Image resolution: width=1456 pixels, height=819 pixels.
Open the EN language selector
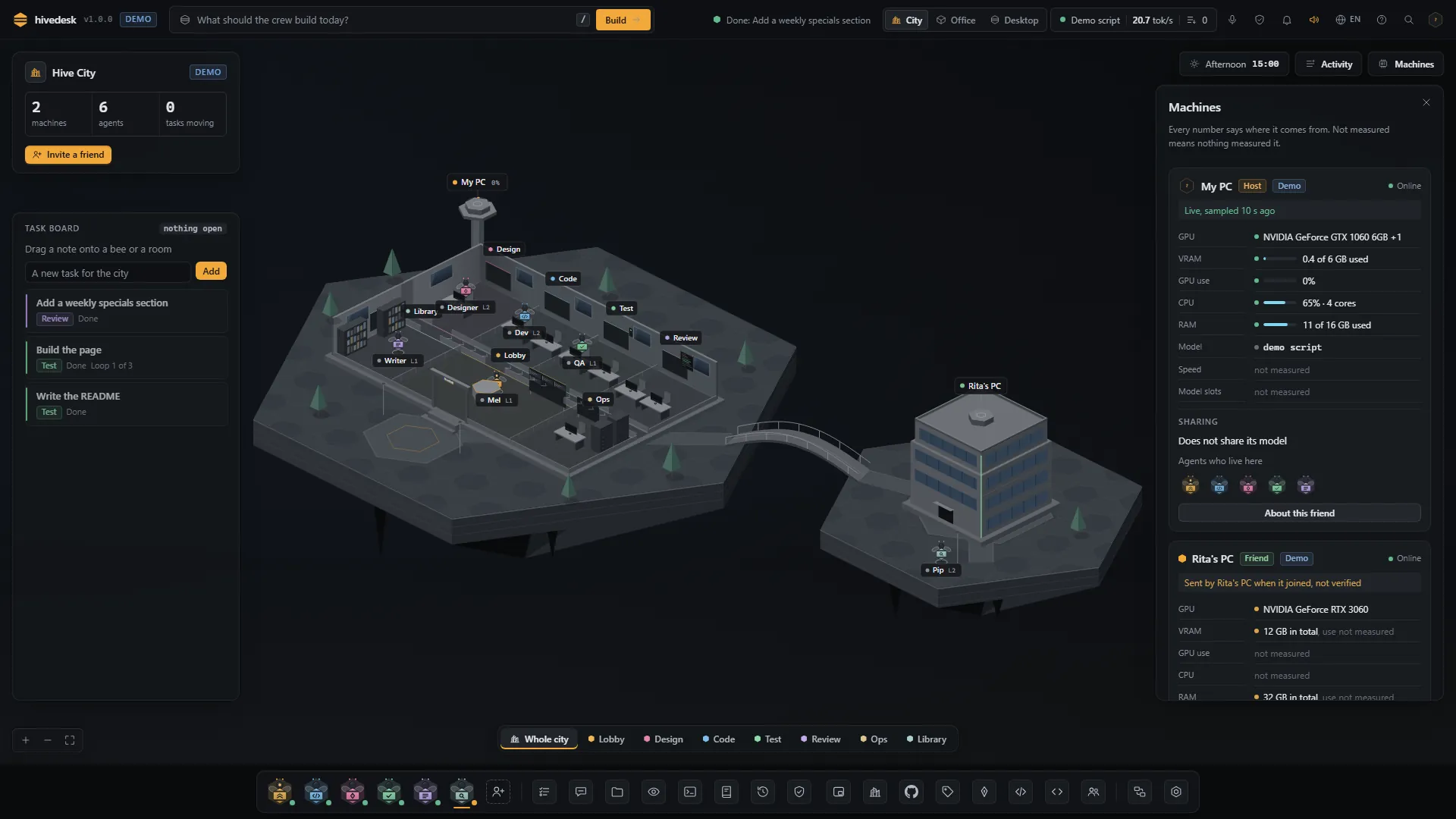click(x=1348, y=20)
